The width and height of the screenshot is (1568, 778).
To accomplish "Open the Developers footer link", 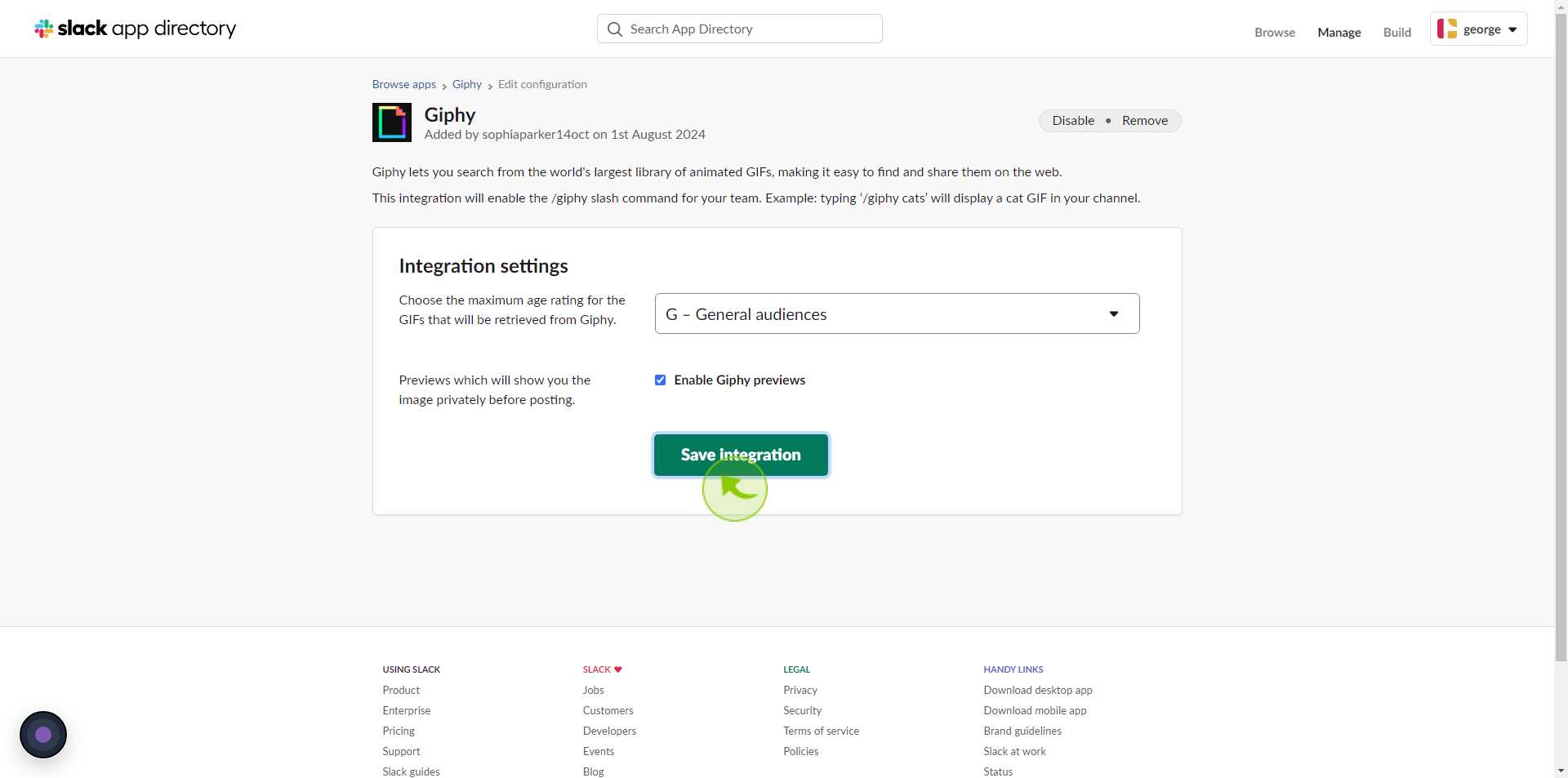I will 610,731.
